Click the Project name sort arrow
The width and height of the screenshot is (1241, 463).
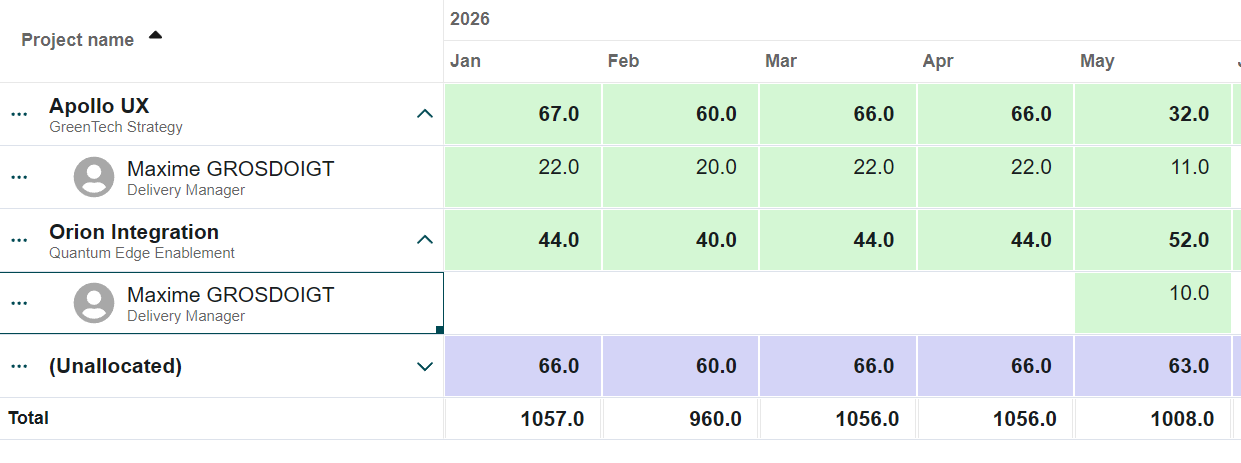click(x=155, y=36)
